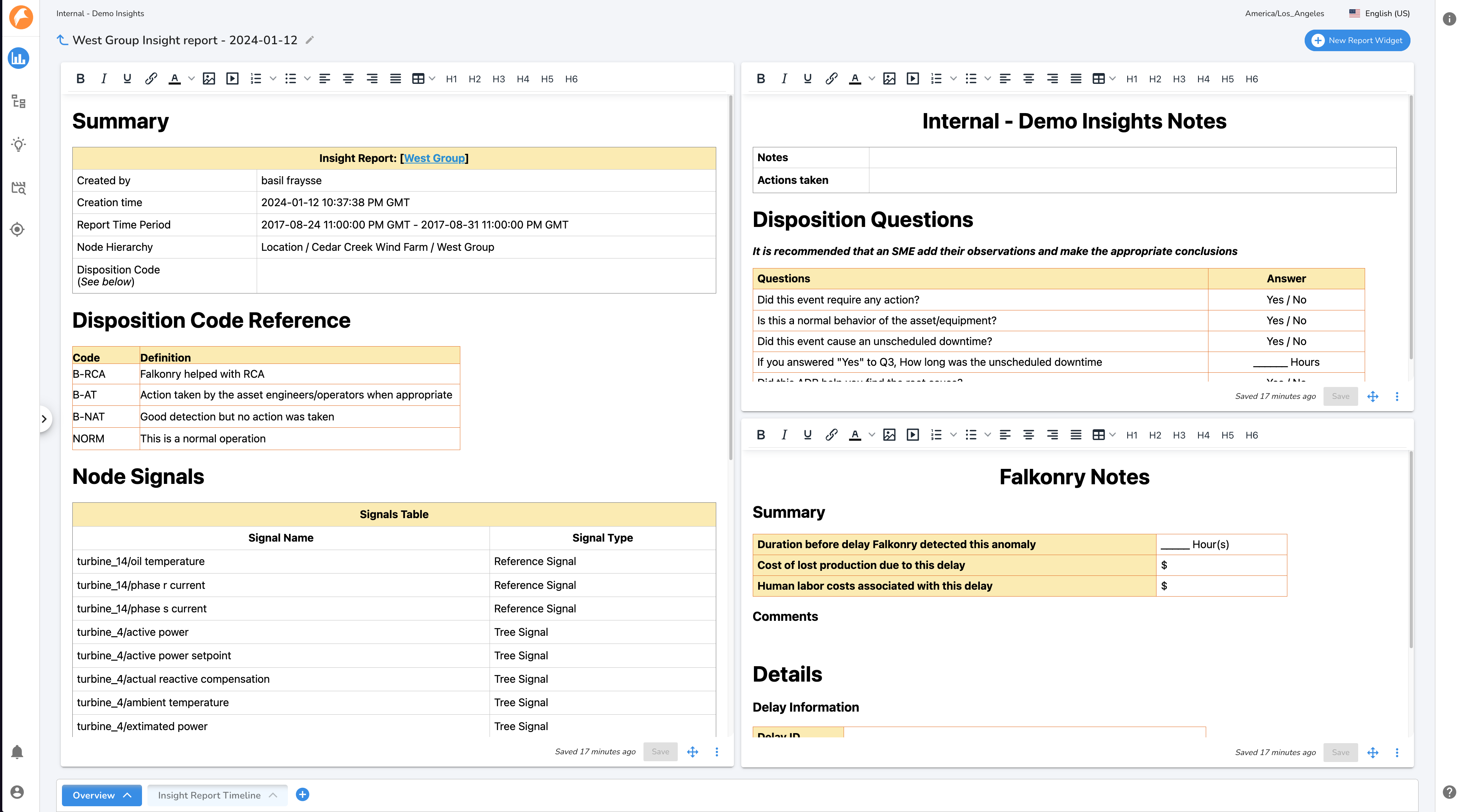Click Save in the Demo Insights Notes widget
Image resolution: width=1469 pixels, height=812 pixels.
click(1340, 396)
